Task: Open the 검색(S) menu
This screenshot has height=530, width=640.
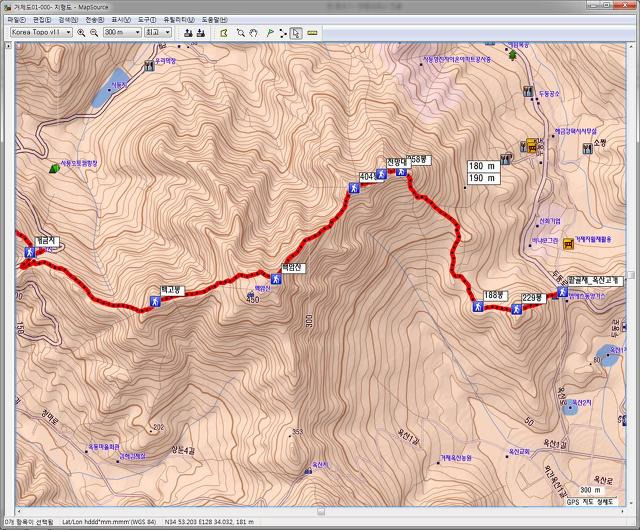Action: [x=68, y=20]
